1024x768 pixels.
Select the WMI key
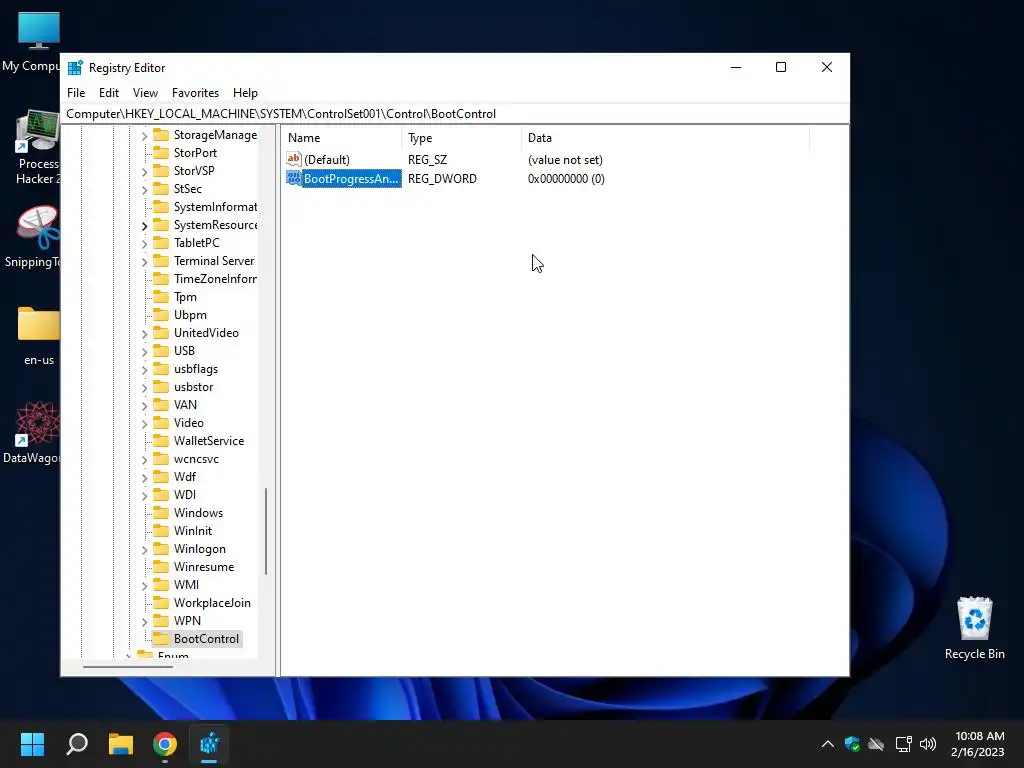tap(186, 585)
